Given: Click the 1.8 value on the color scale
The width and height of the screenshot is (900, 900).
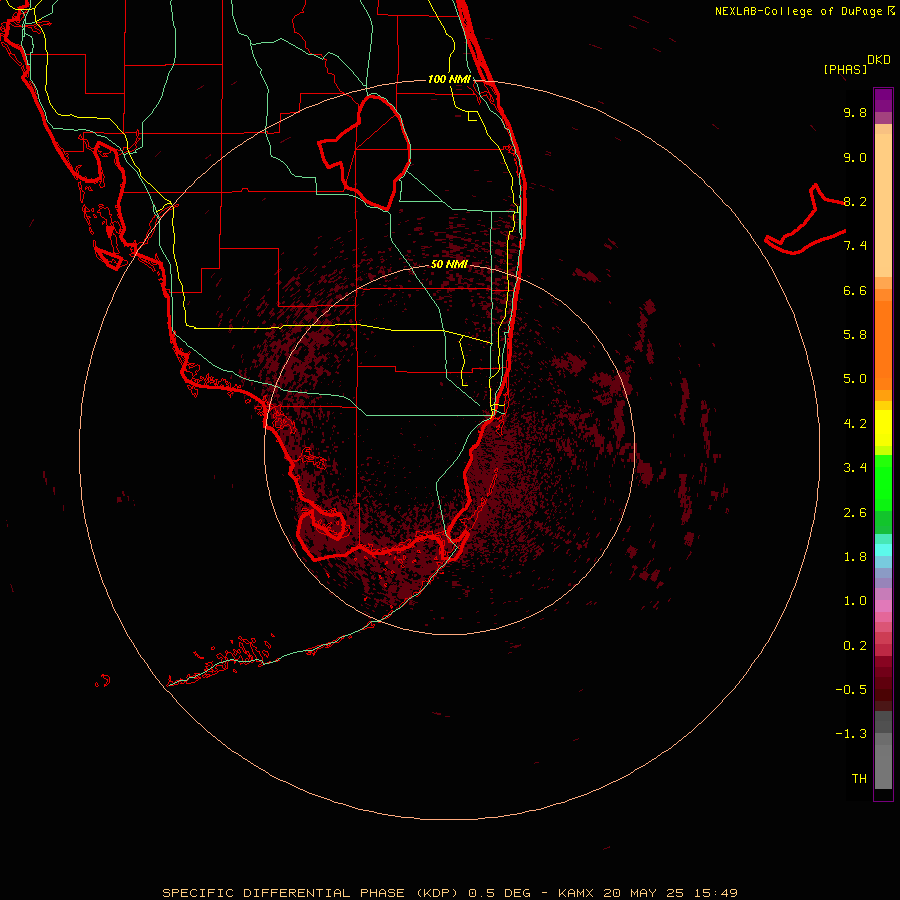Looking at the screenshot, I should pos(855,557).
